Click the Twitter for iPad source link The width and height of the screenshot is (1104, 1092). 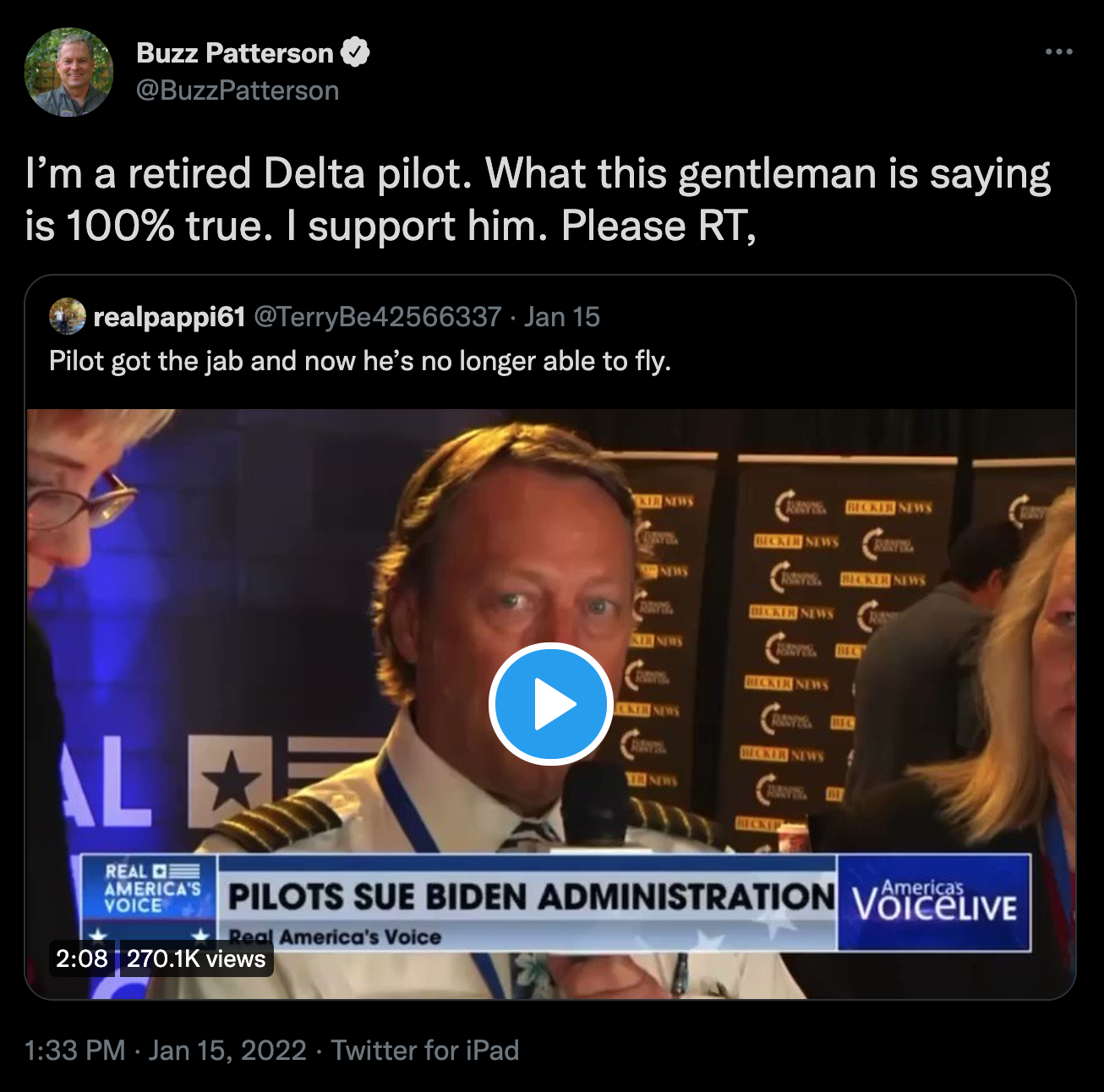click(x=425, y=1050)
